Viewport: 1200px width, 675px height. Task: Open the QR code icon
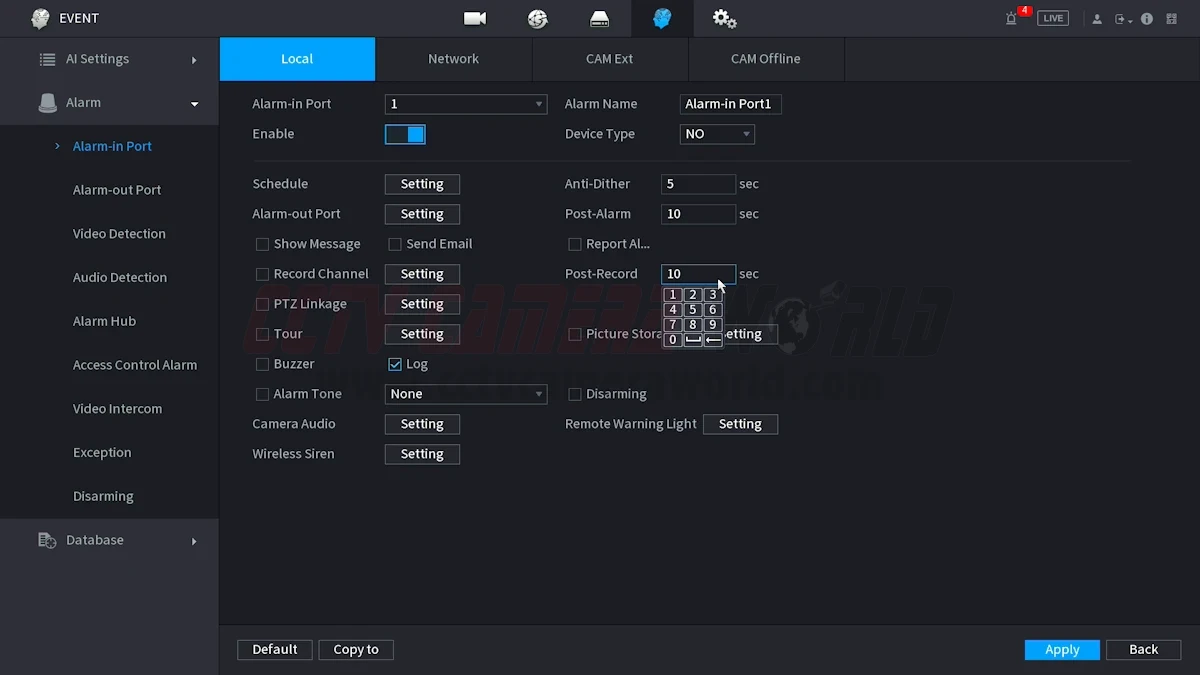[1171, 19]
